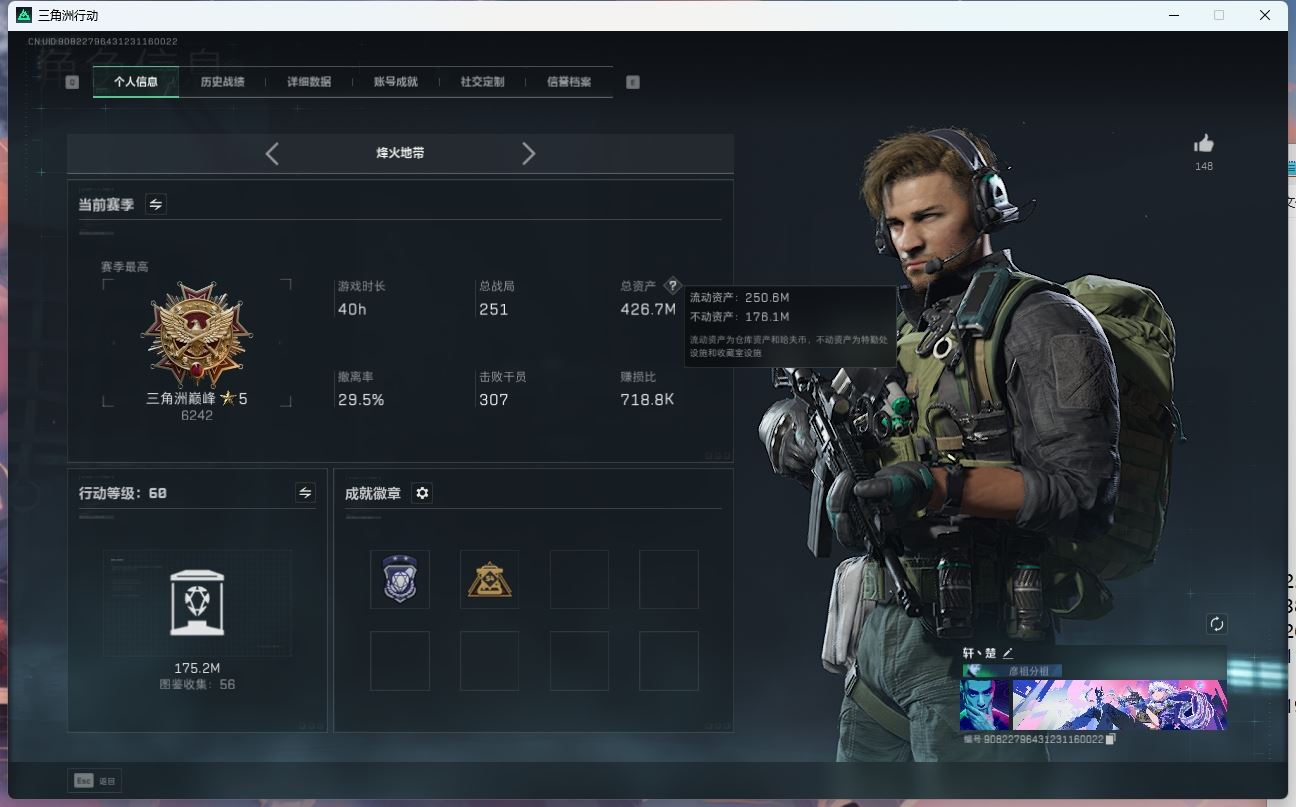Image resolution: width=1296 pixels, height=807 pixels.
Task: Click the thumbs-up like icon
Action: click(1204, 144)
